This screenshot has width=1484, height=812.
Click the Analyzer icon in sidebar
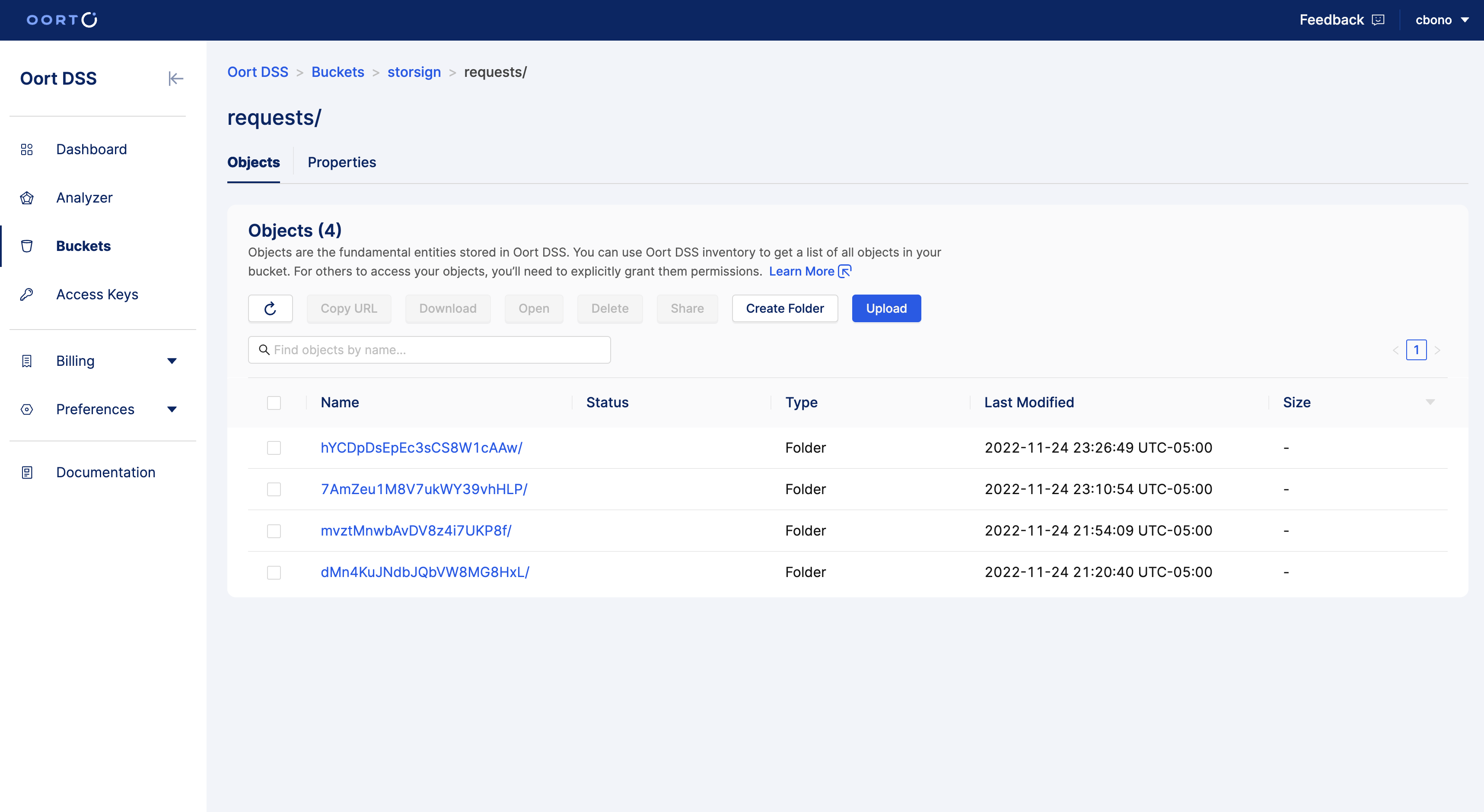(26, 197)
